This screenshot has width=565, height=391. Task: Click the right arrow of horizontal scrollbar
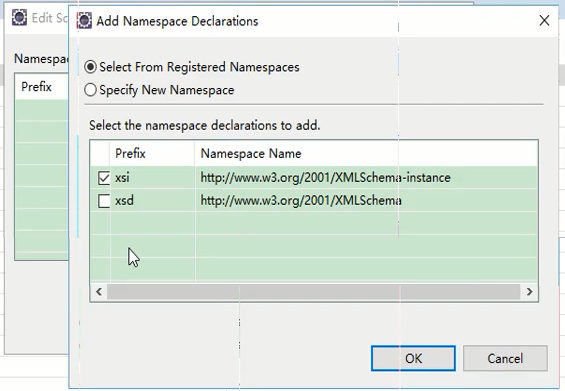tap(529, 291)
